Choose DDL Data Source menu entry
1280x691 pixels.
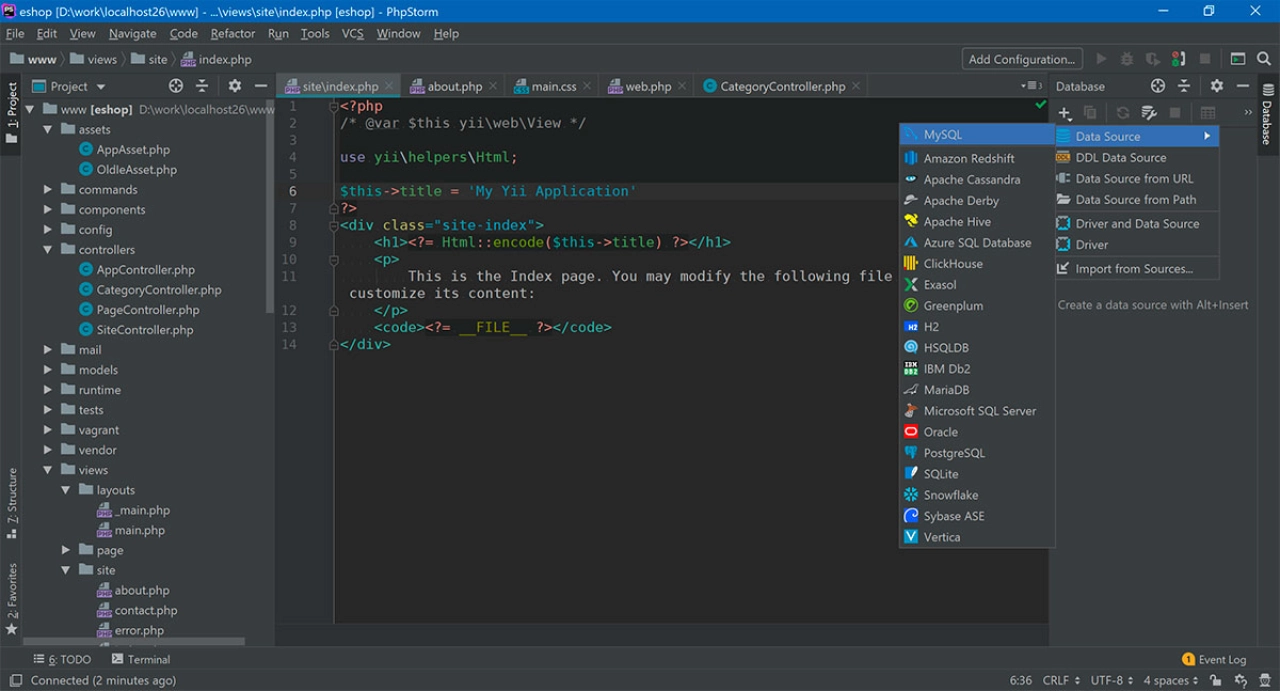coord(1137,157)
